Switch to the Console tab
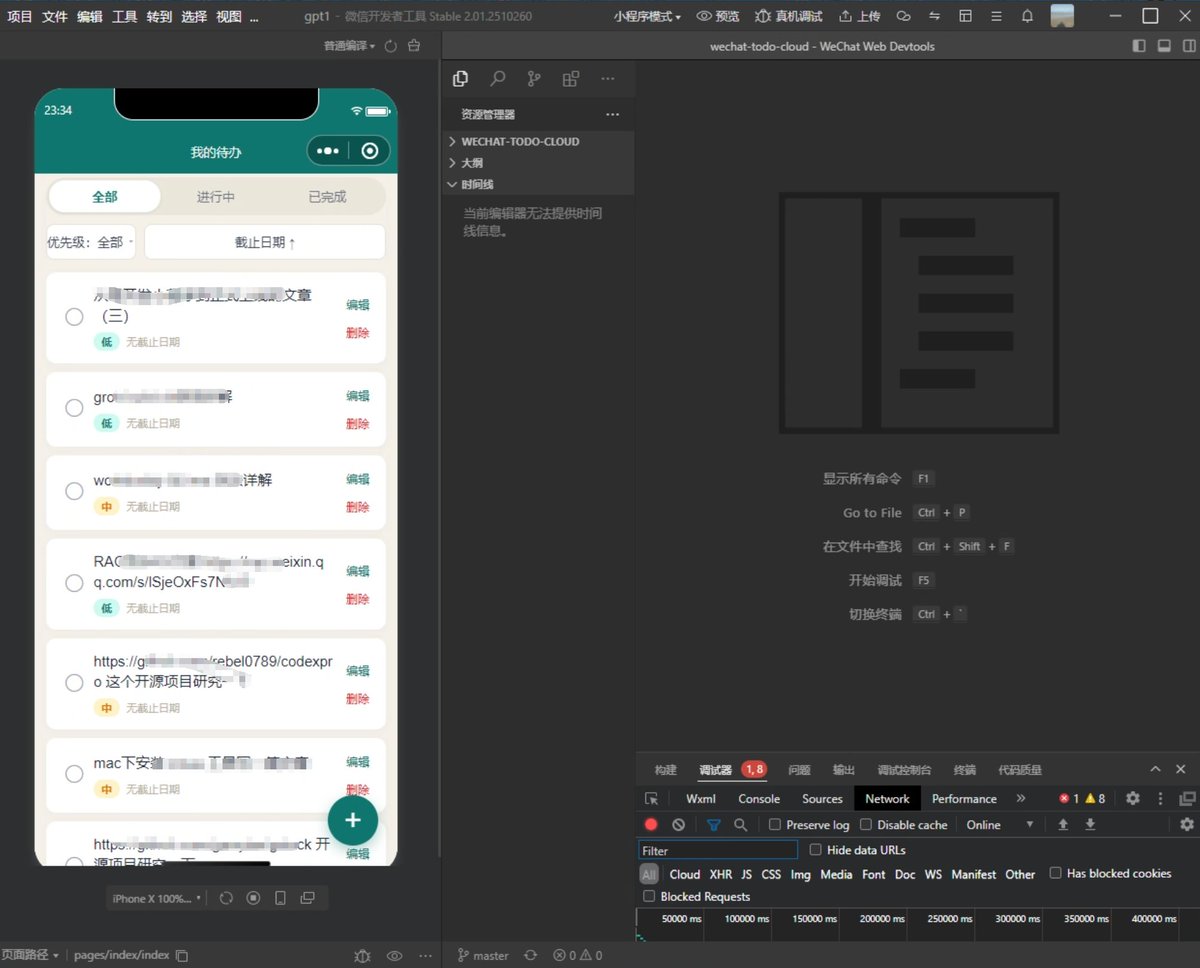Viewport: 1200px width, 968px height. click(759, 798)
